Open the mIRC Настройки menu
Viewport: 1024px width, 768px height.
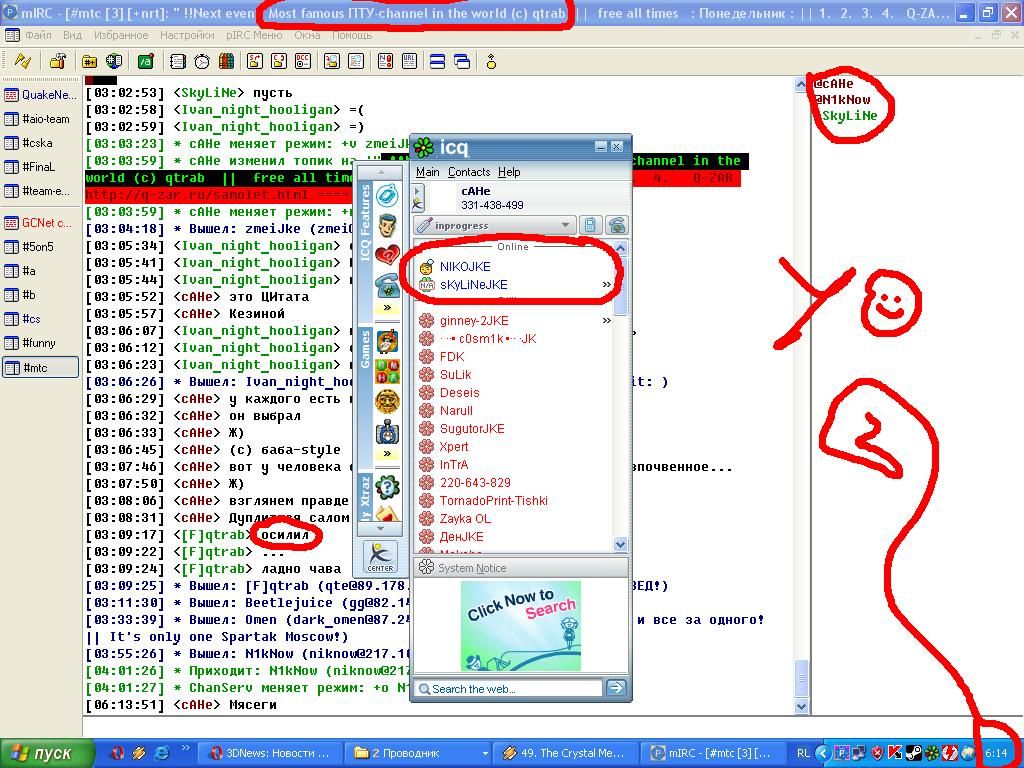click(x=187, y=35)
